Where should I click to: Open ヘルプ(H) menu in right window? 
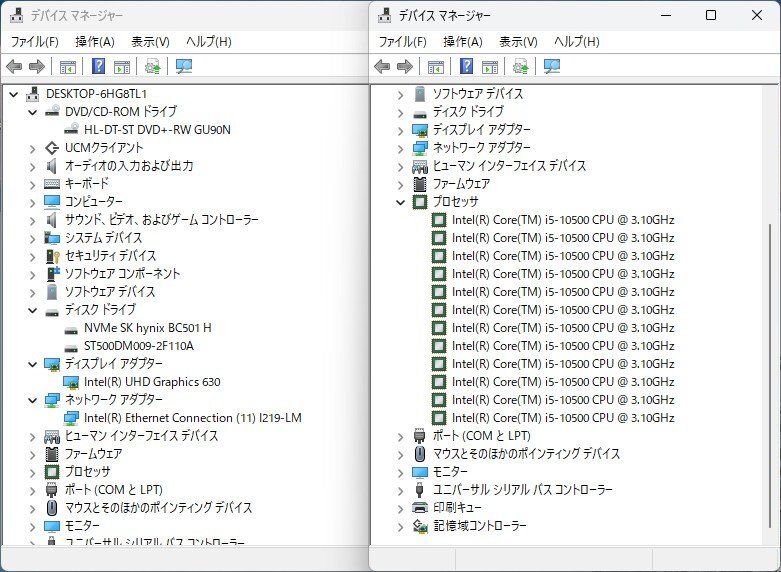click(x=577, y=42)
